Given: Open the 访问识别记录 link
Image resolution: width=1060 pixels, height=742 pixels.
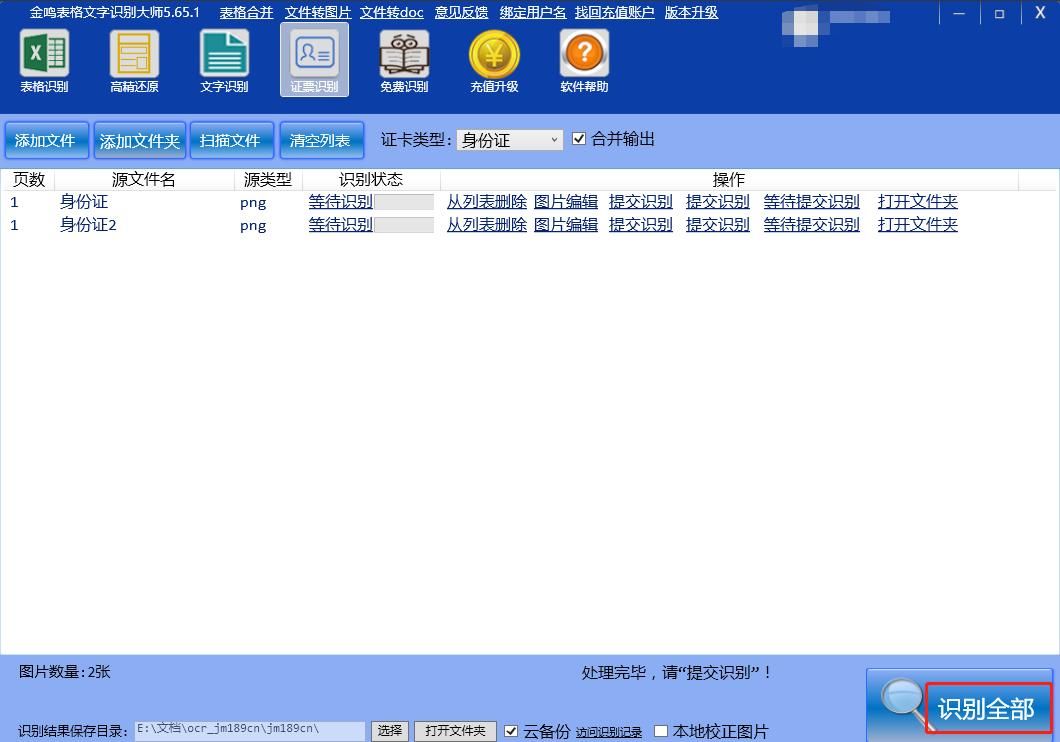Looking at the screenshot, I should tap(608, 732).
